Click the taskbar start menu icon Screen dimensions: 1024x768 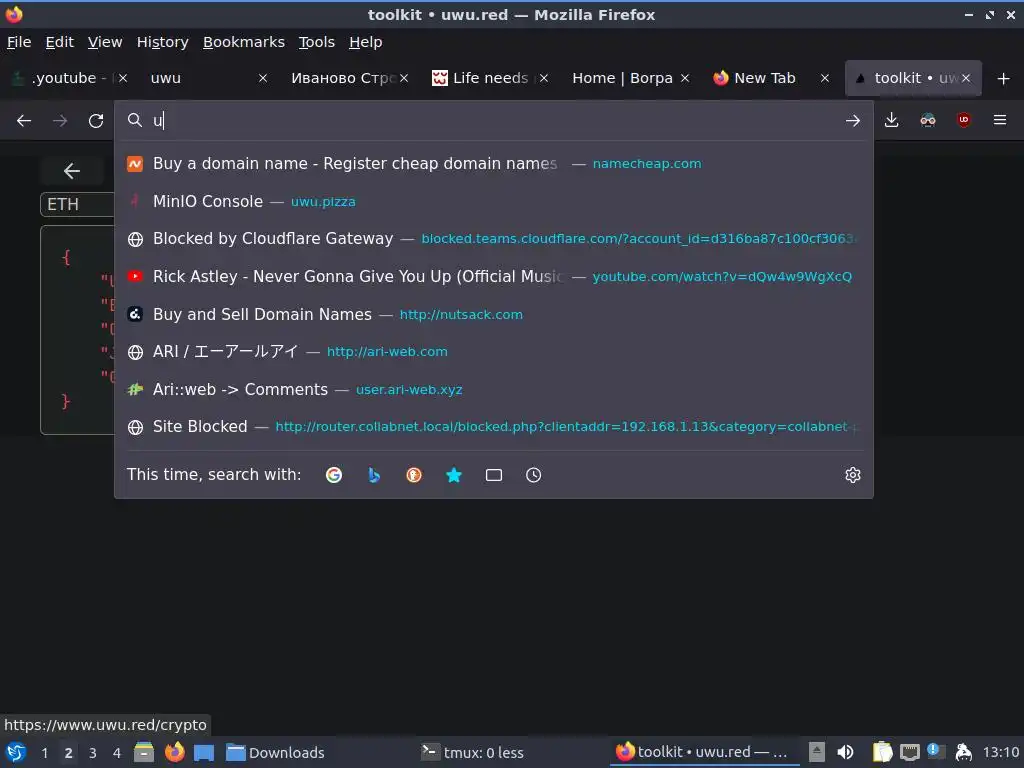coord(15,752)
